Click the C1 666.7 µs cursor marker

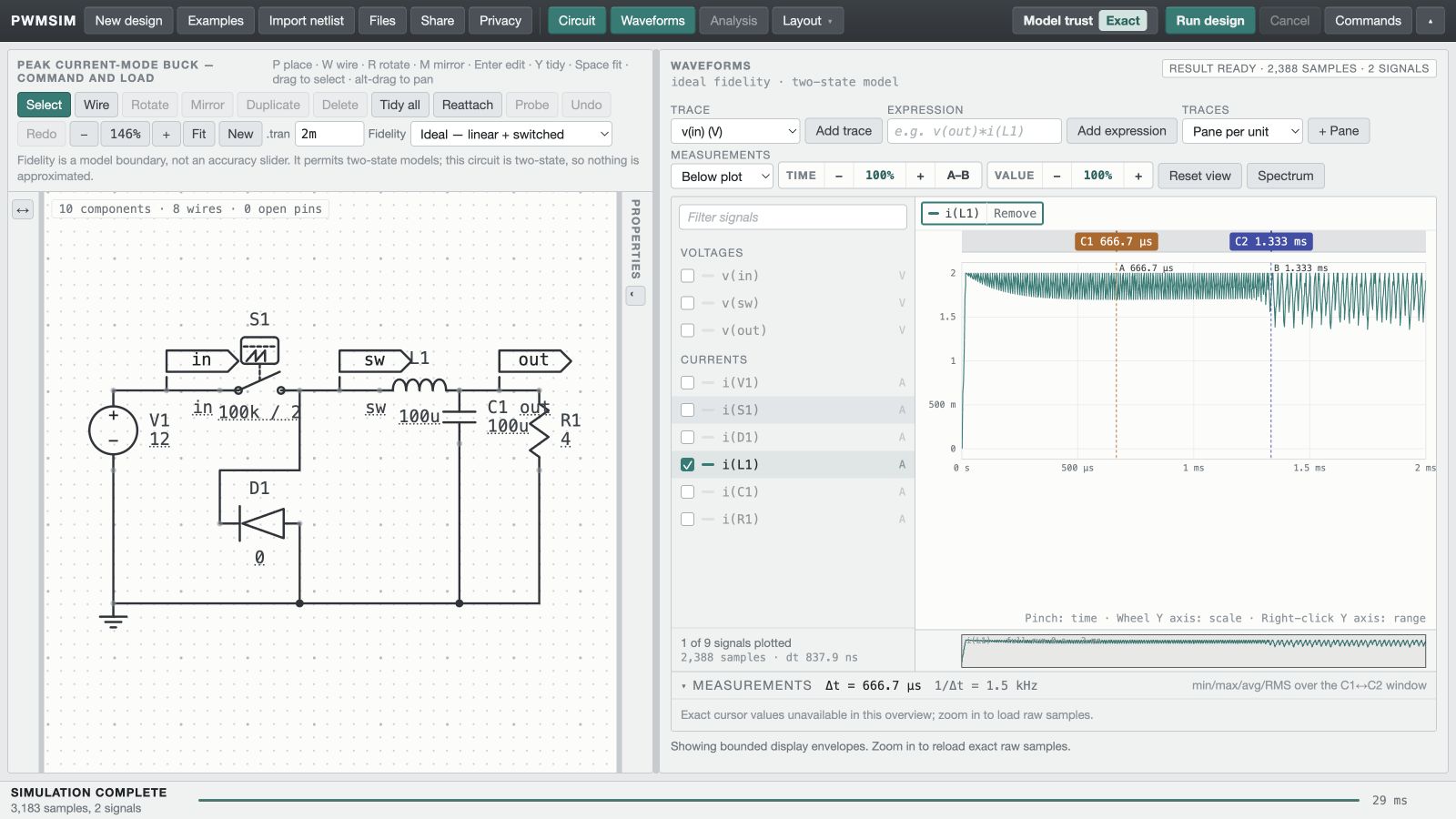pyautogui.click(x=1116, y=241)
